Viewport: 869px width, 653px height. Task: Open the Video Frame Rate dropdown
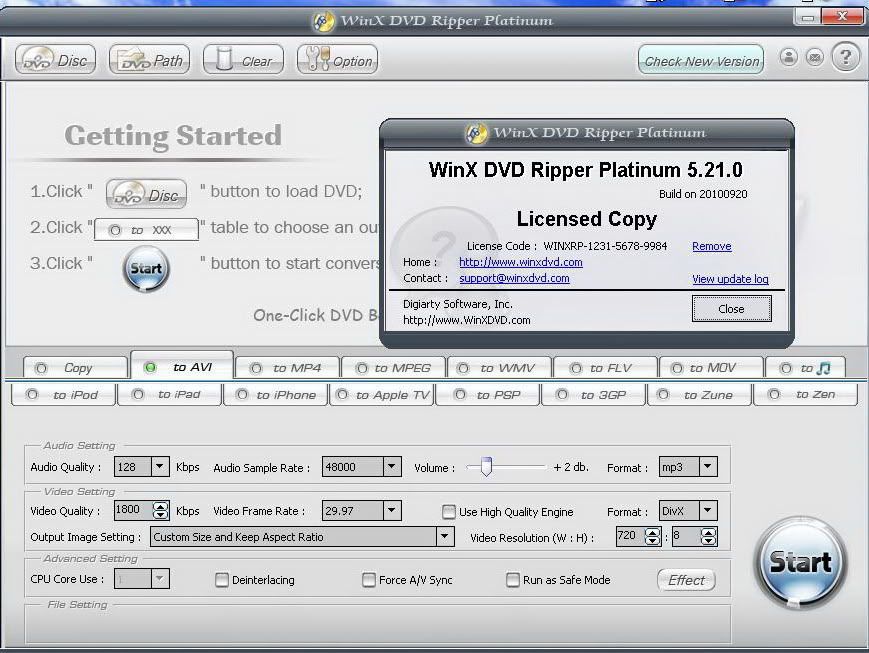pyautogui.click(x=391, y=511)
